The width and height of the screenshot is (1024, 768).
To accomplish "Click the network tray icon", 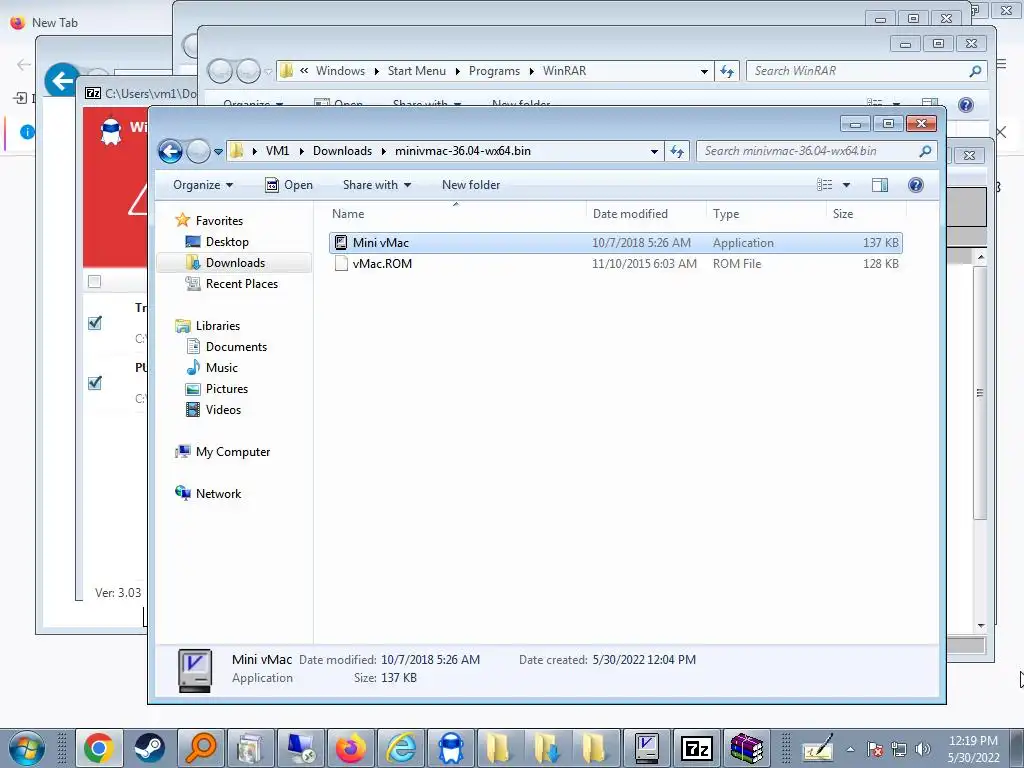I will (899, 749).
